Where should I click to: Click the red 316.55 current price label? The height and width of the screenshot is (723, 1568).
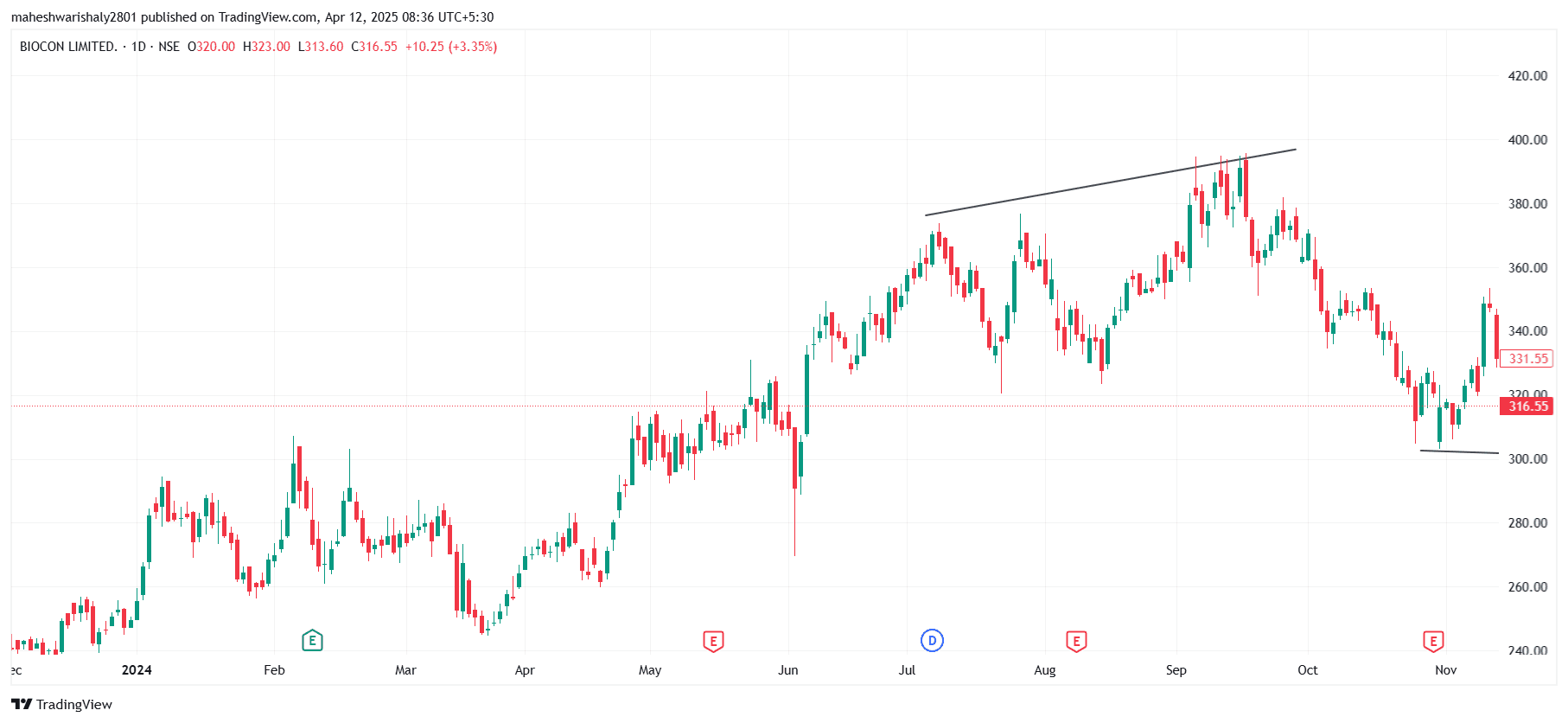[x=1527, y=406]
